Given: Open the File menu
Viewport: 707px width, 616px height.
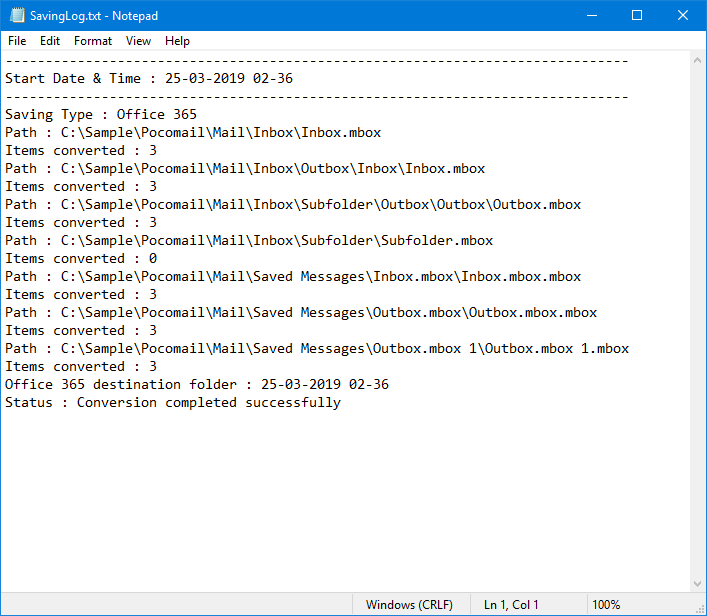Looking at the screenshot, I should tap(17, 41).
